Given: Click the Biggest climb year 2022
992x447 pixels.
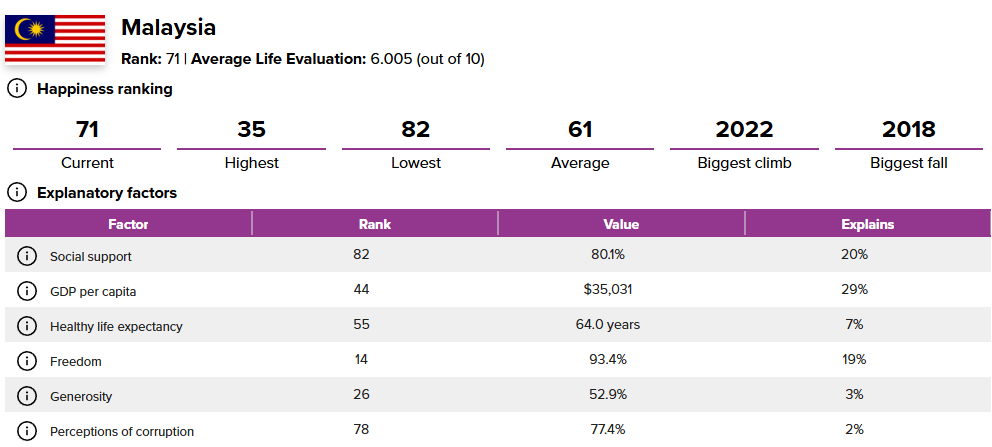Looking at the screenshot, I should 744,129.
